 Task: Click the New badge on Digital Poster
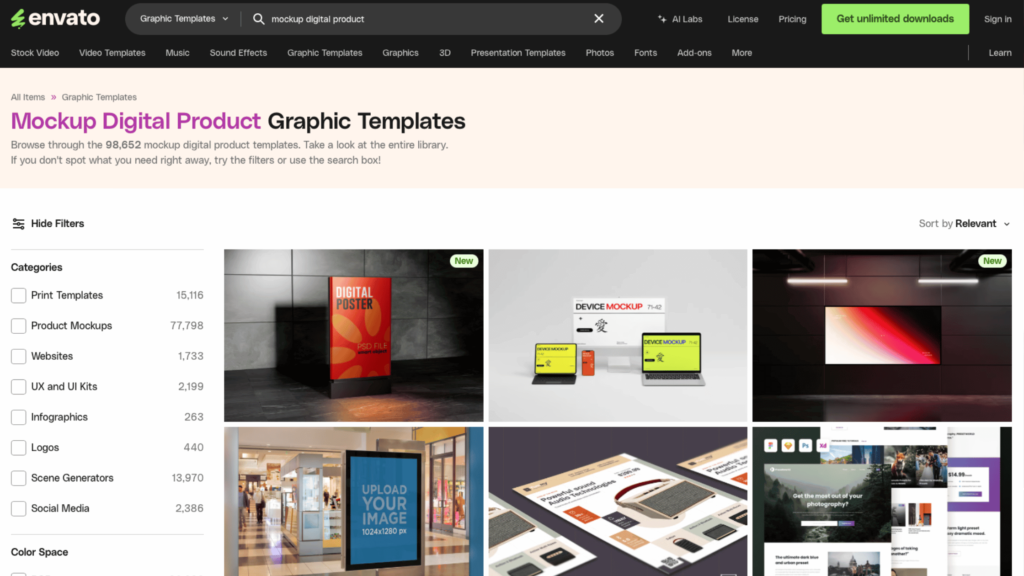463,261
